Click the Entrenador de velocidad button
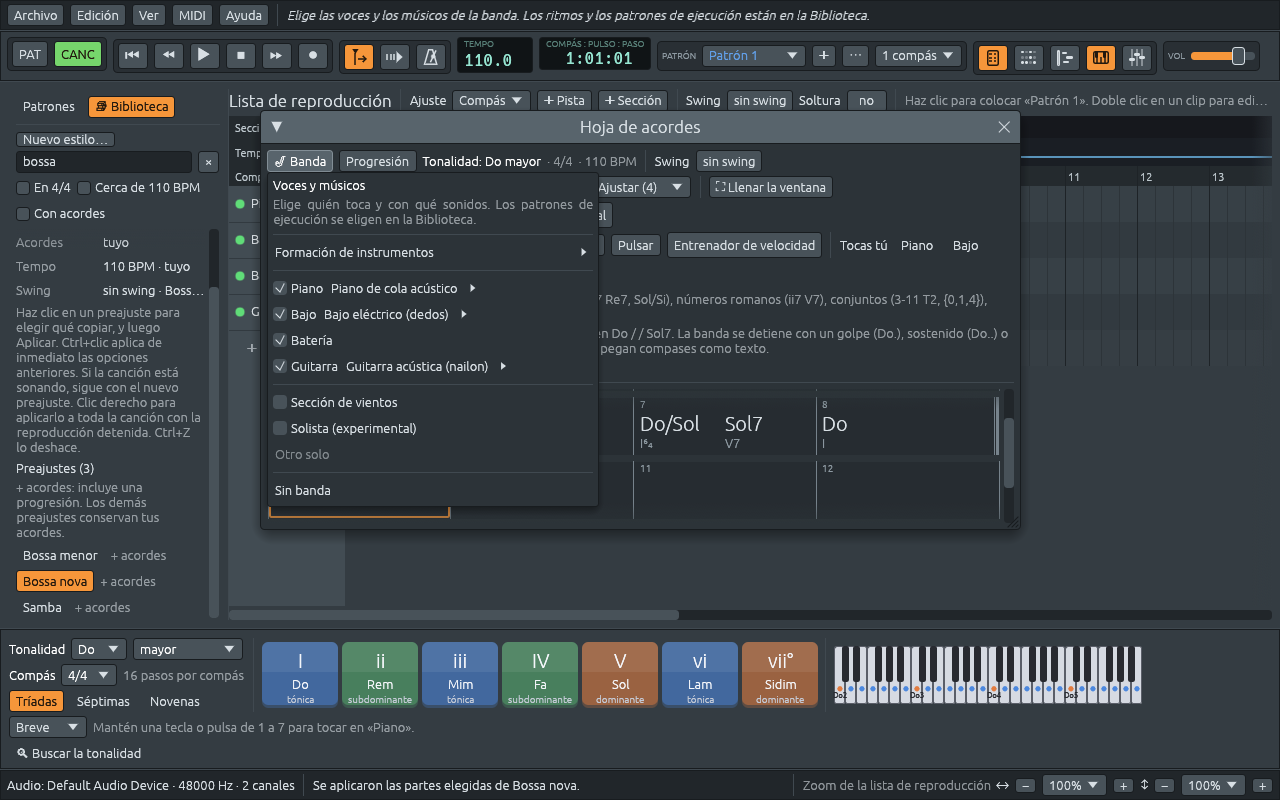This screenshot has width=1280, height=800. tap(745, 246)
